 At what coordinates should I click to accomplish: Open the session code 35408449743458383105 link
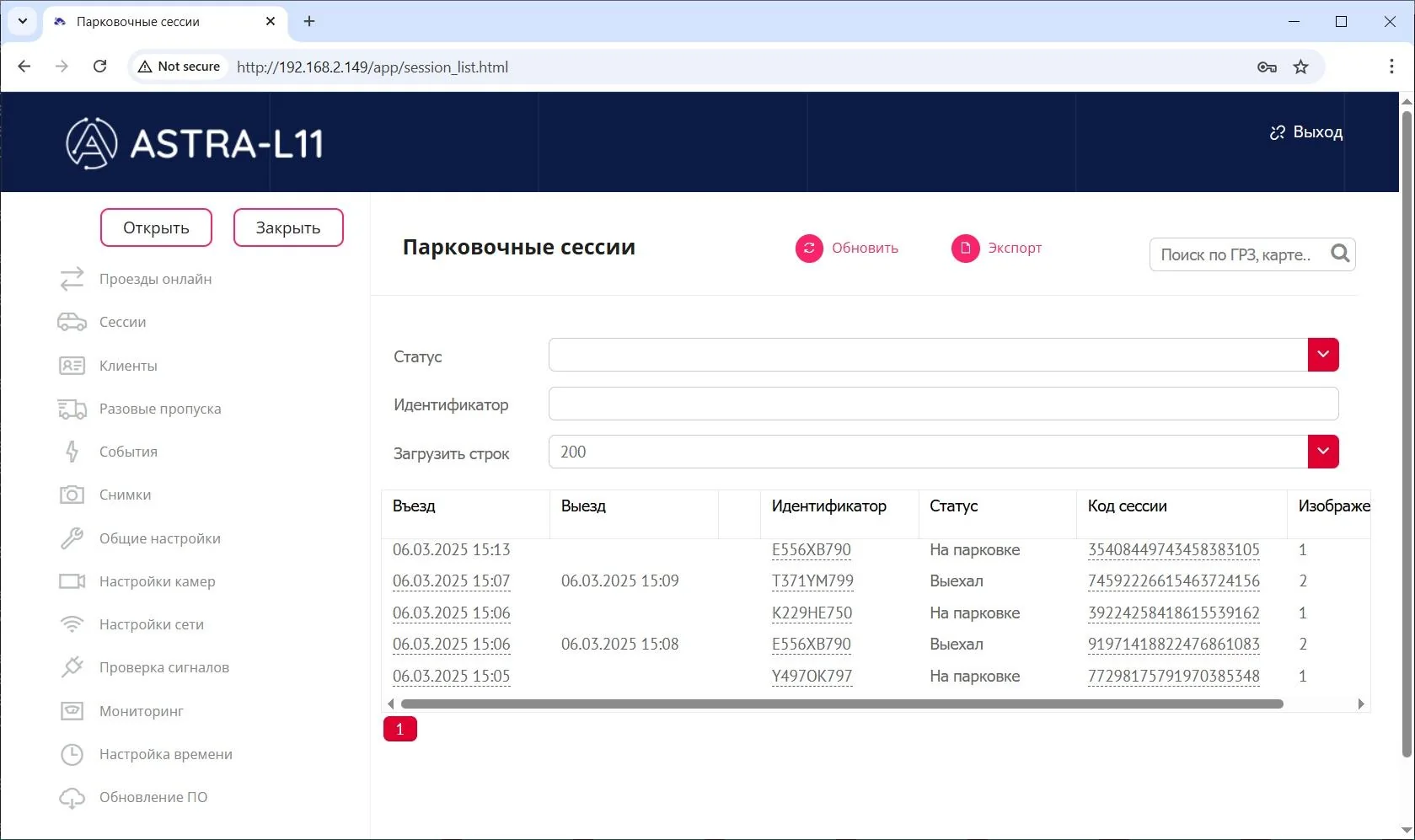(x=1173, y=550)
